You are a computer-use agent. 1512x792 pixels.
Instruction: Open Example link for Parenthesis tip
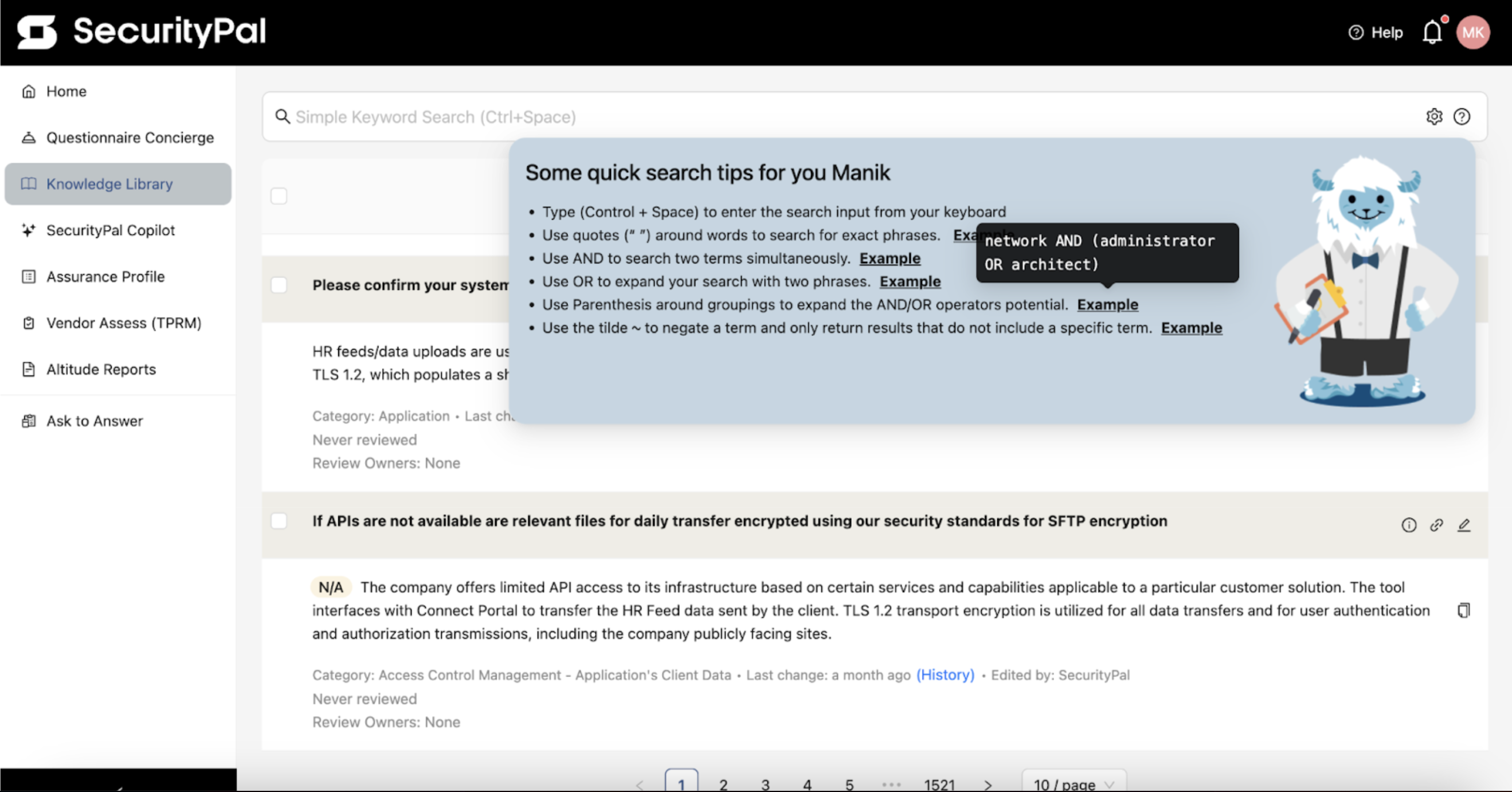click(x=1107, y=305)
